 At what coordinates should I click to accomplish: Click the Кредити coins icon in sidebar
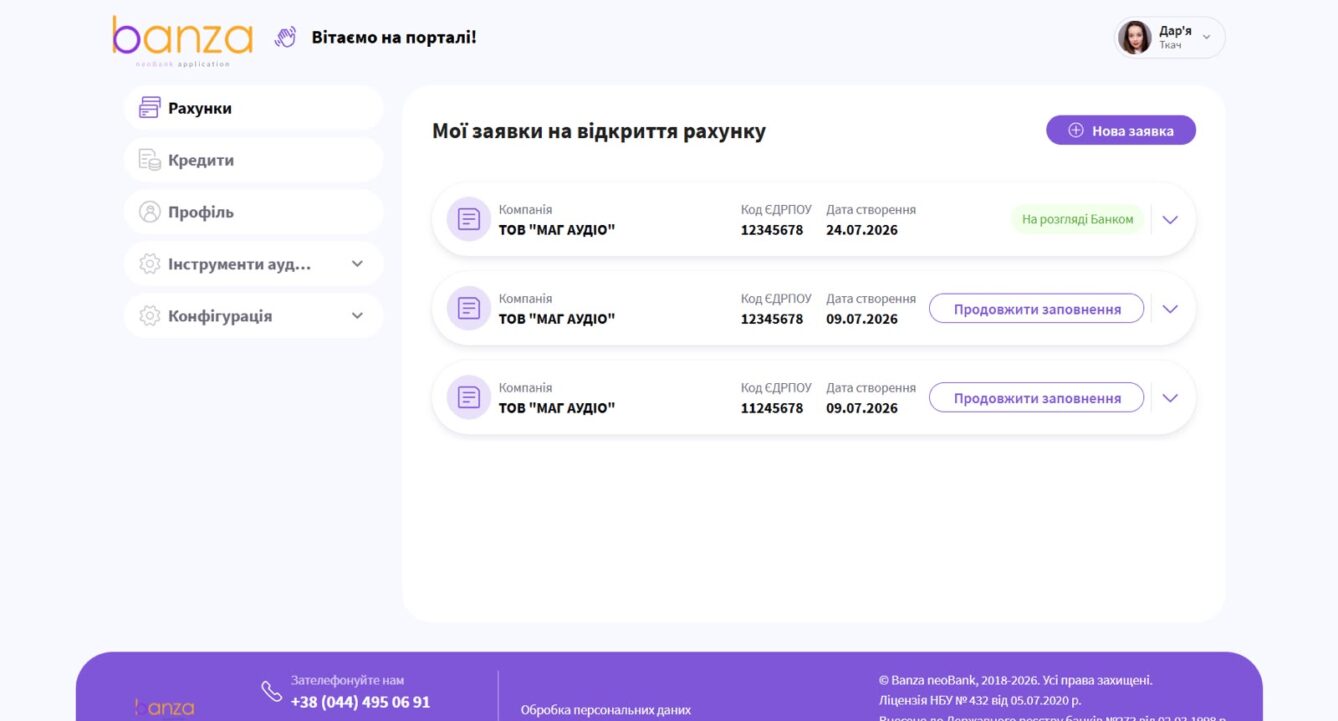pyautogui.click(x=149, y=160)
